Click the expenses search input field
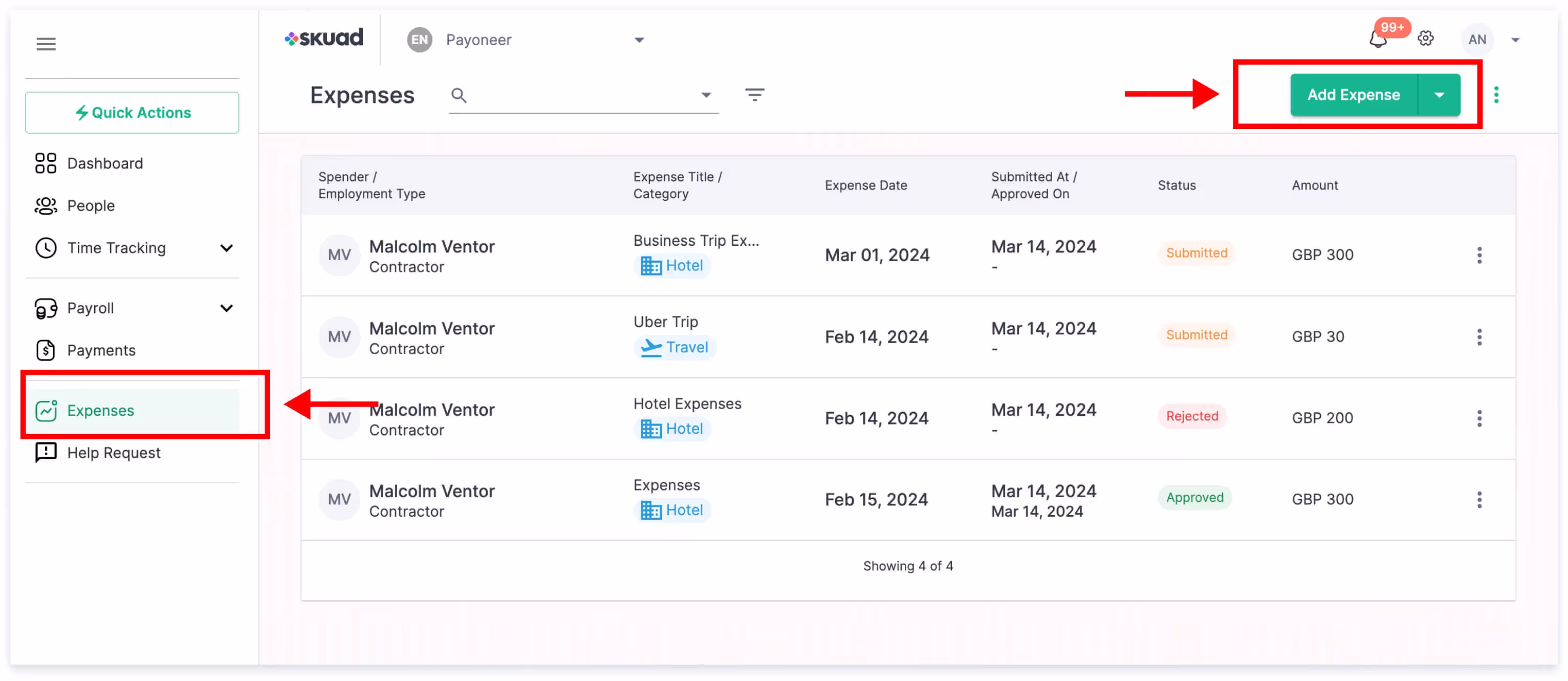Viewport: 1568px width, 681px height. click(578, 96)
